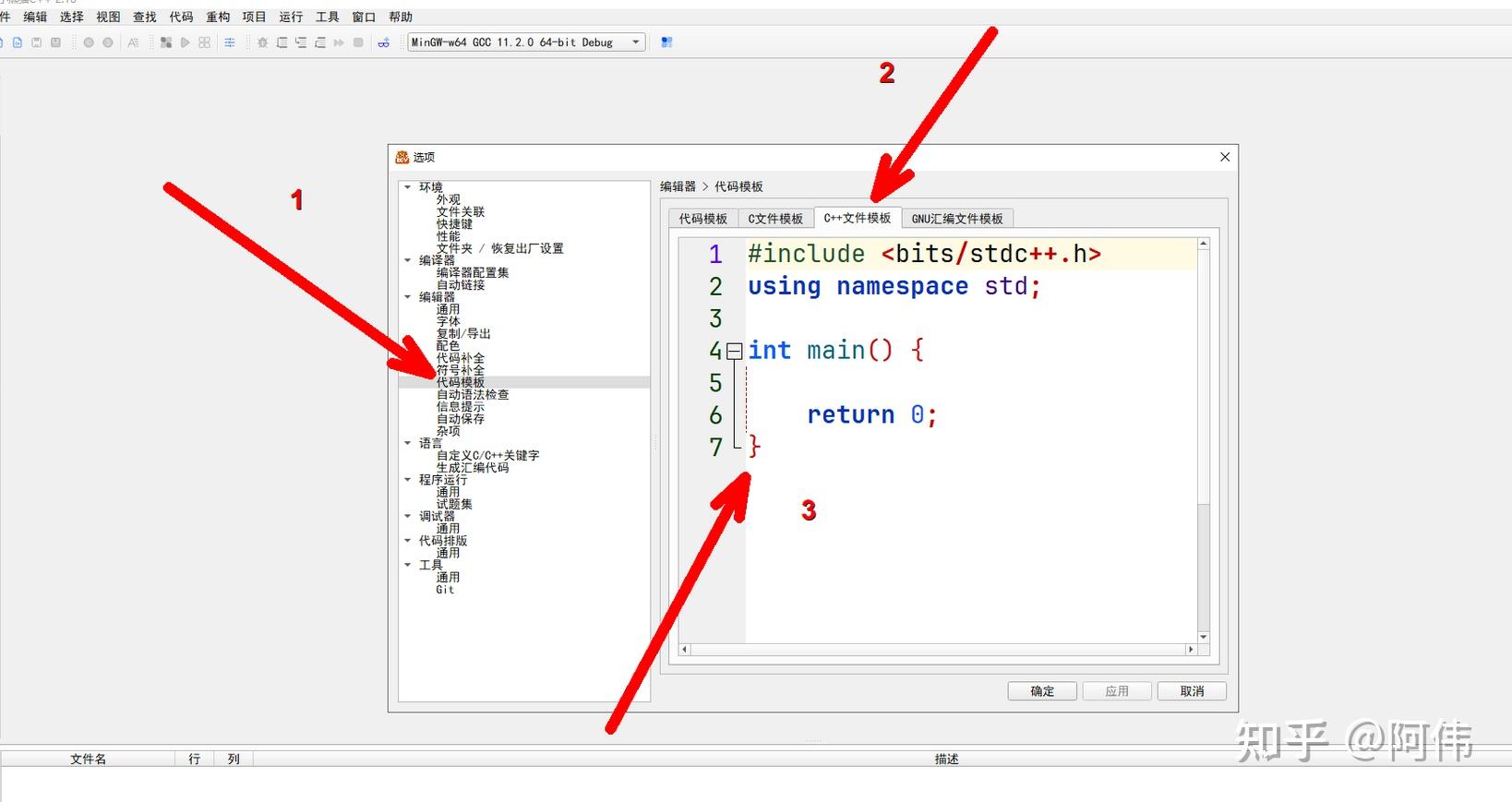Select 编译器配置集 in the options tree
Viewport: 1512px width, 802px height.
tap(472, 272)
